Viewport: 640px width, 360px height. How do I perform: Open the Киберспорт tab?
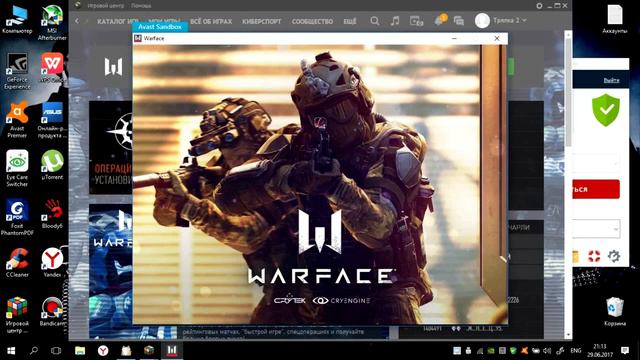262,21
